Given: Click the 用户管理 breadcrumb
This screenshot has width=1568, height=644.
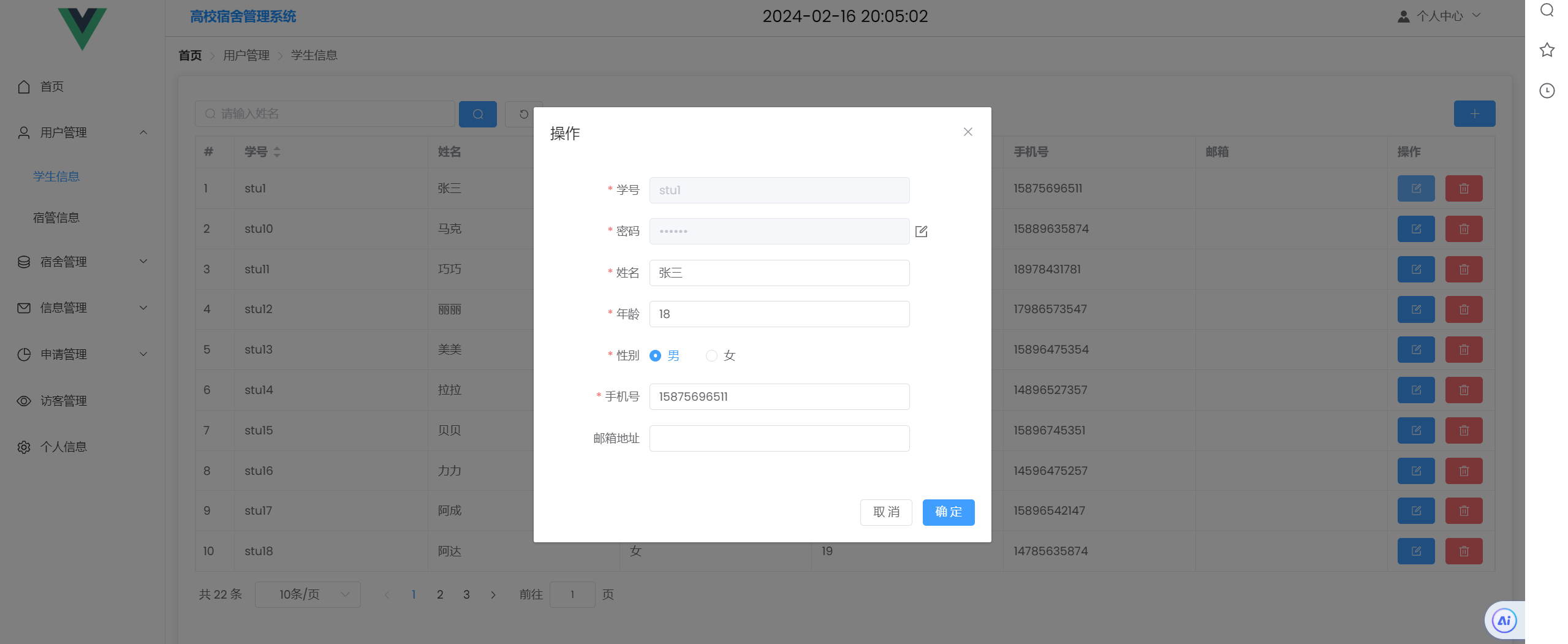Looking at the screenshot, I should click(x=246, y=56).
